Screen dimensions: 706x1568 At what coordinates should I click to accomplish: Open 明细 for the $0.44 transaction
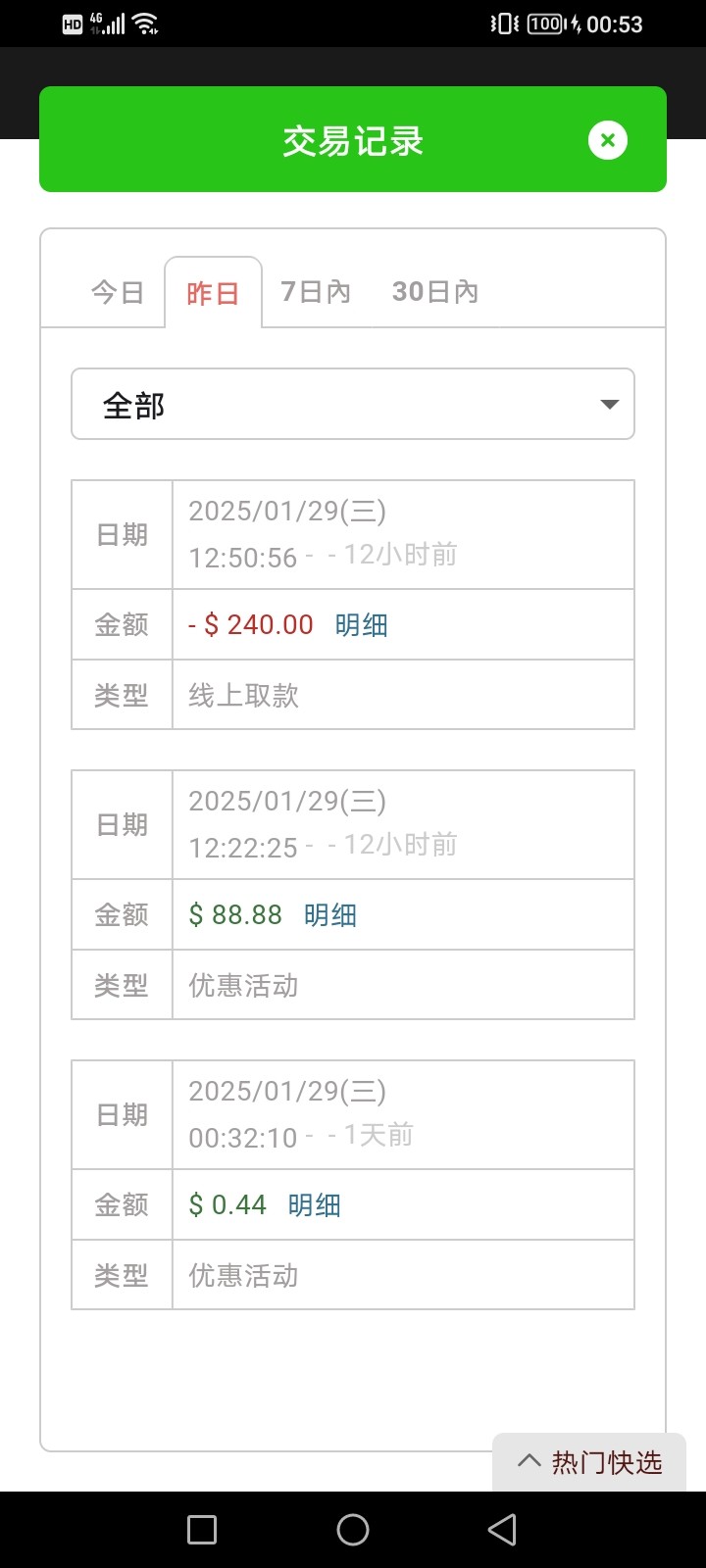[x=315, y=1205]
